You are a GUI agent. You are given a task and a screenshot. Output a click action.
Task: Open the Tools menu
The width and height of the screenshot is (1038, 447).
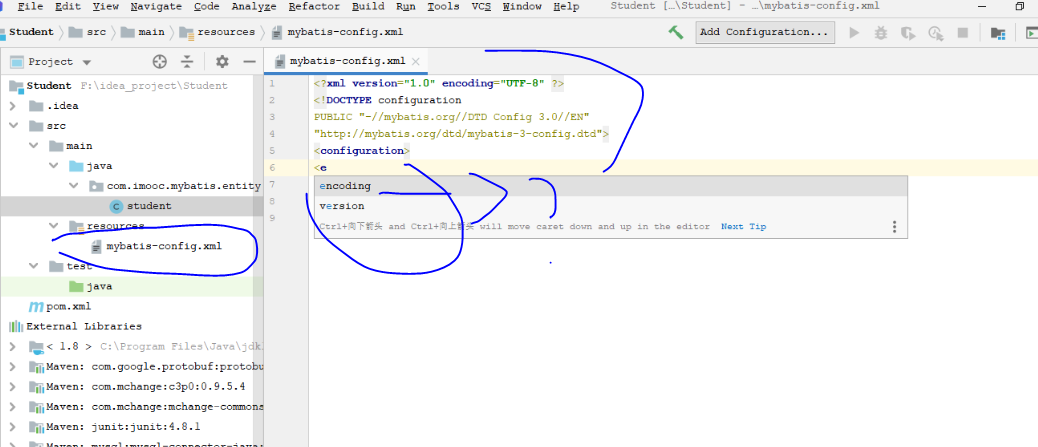click(x=444, y=7)
